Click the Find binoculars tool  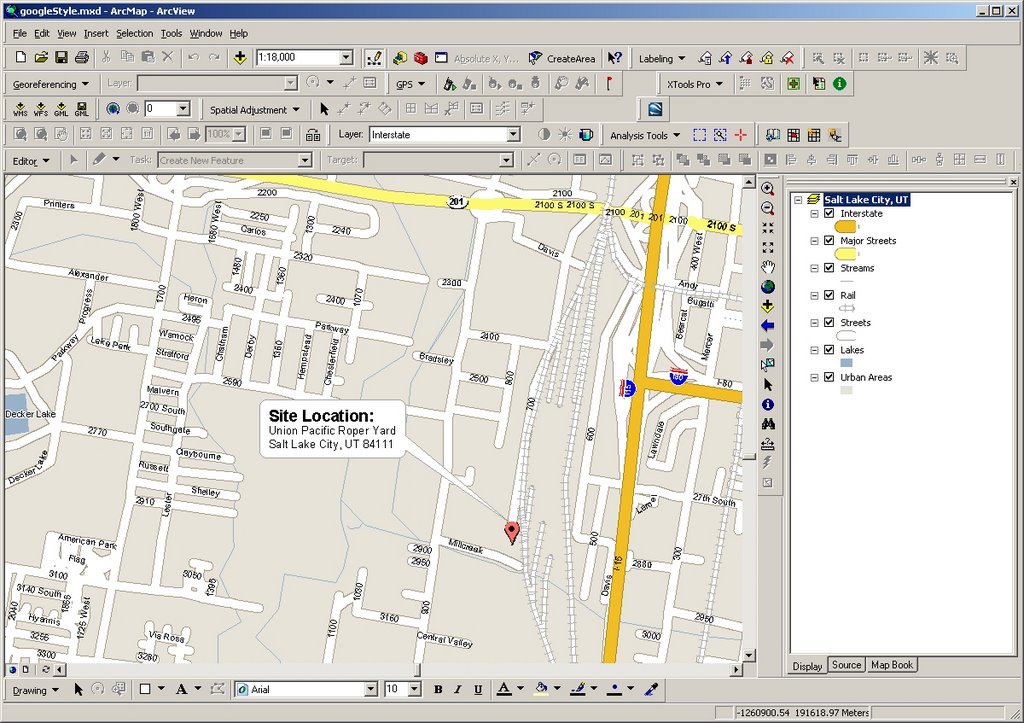[x=768, y=424]
